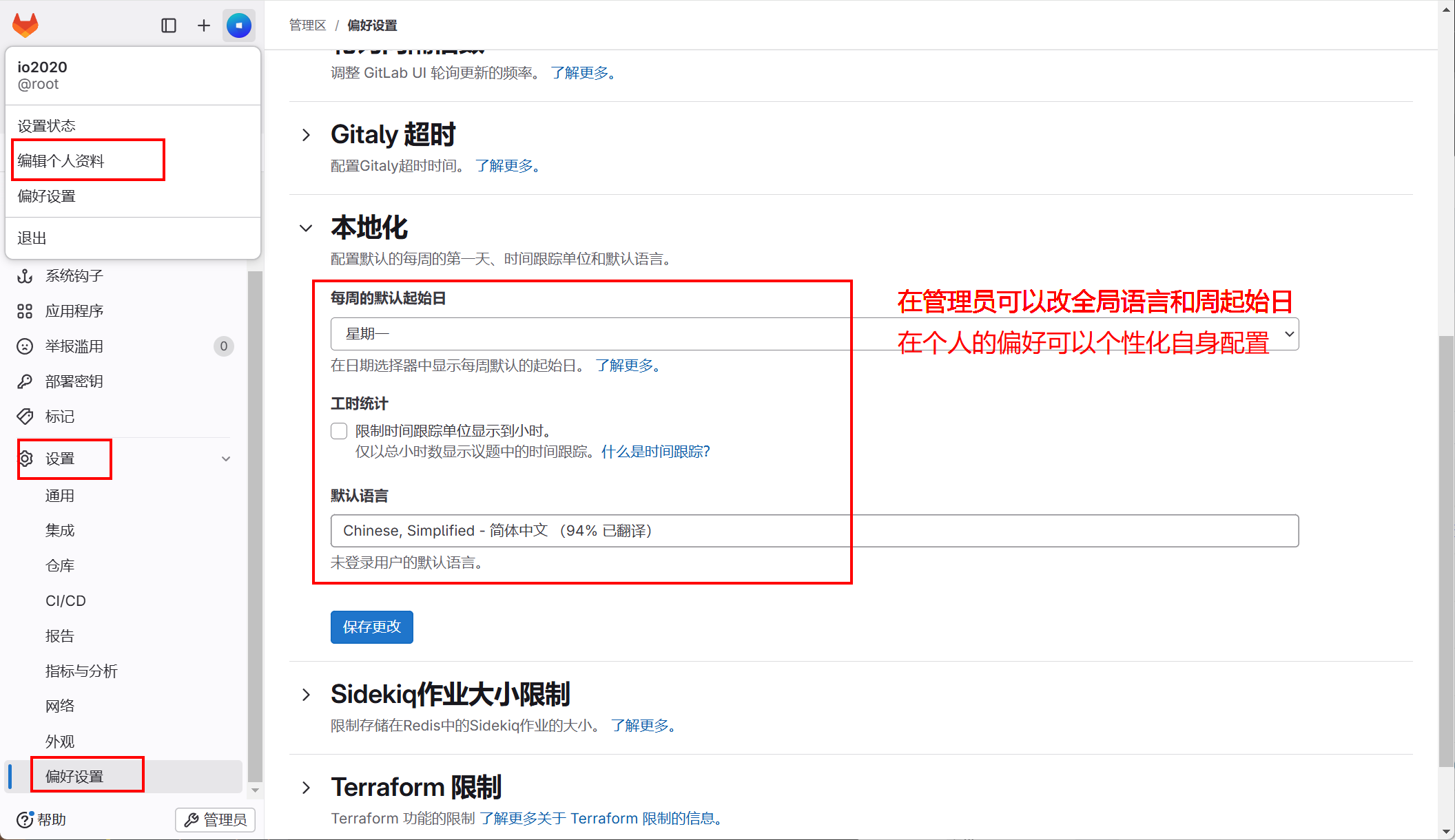The image size is (1455, 840).
Task: Open the 什么是时间跟踪? link
Action: pos(655,452)
